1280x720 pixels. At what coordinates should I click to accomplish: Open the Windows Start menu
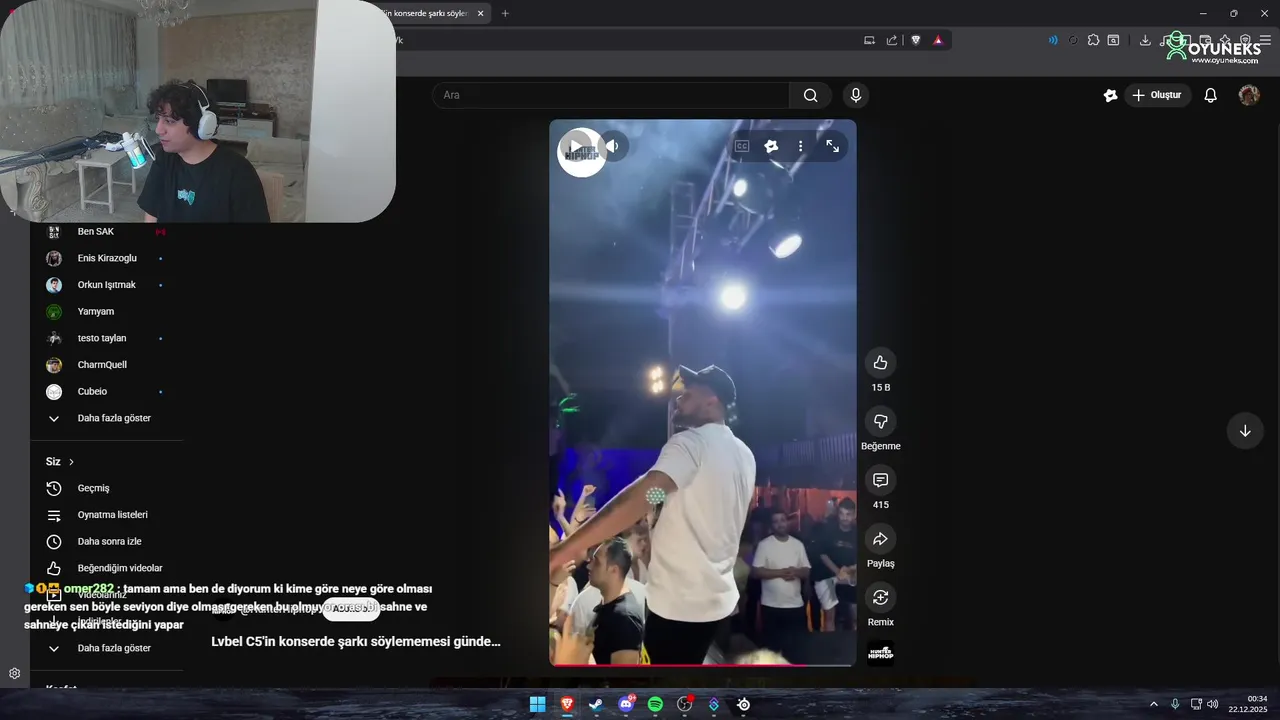click(x=537, y=704)
